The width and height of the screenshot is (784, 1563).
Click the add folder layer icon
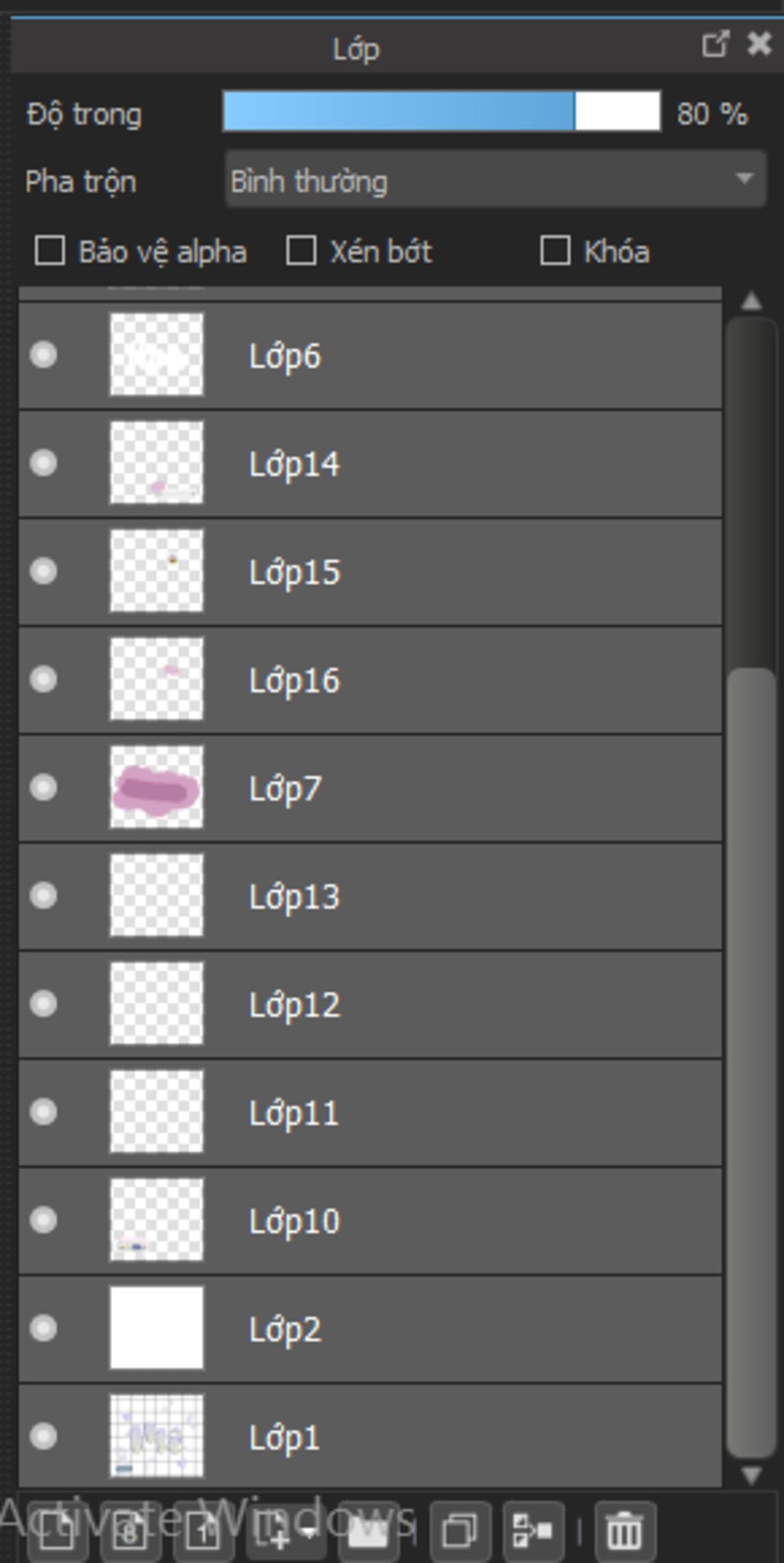point(368,1532)
